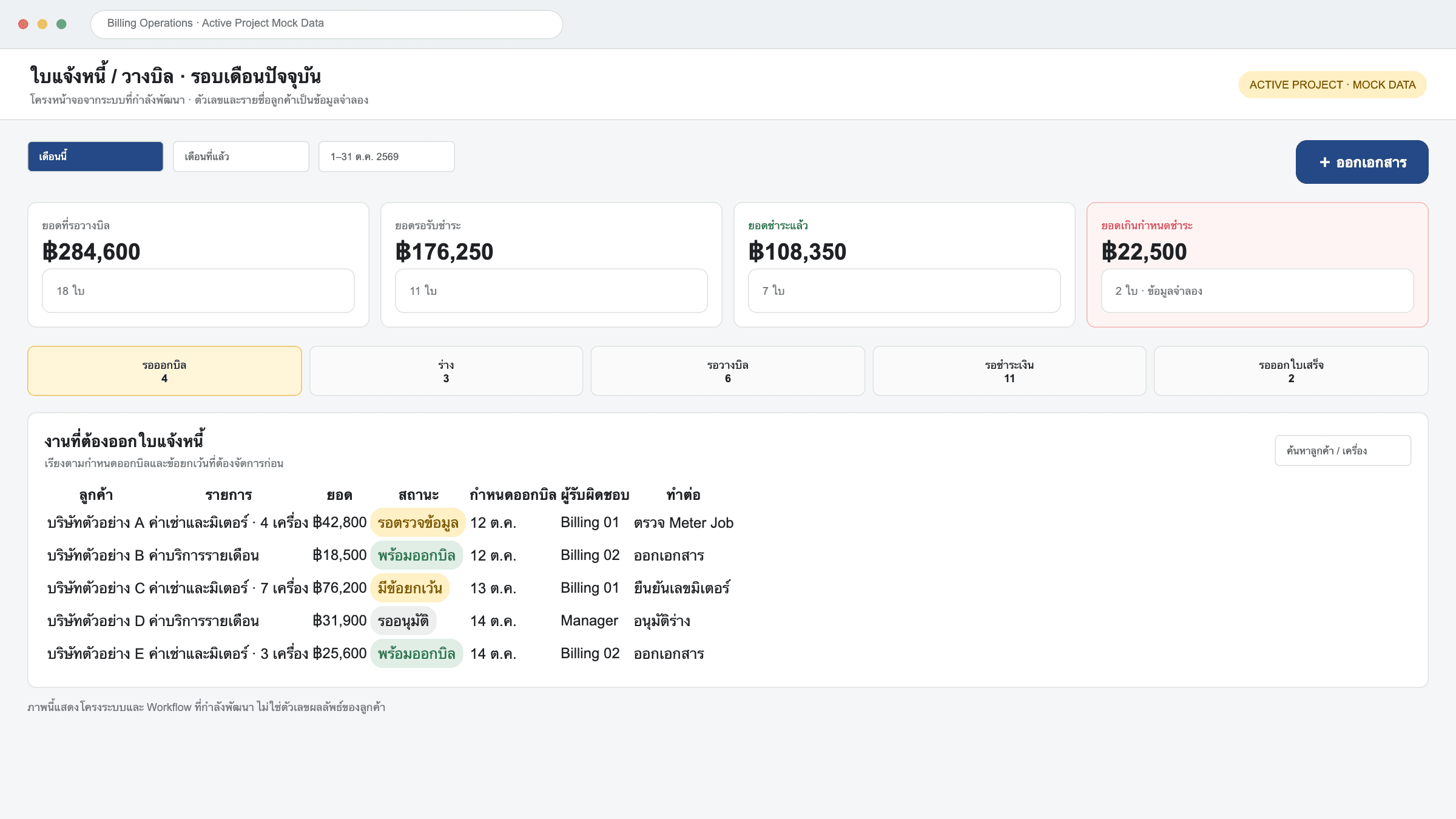Click the มีข้อยกเว้น status badge
This screenshot has width=1456, height=819.
pyautogui.click(x=410, y=588)
